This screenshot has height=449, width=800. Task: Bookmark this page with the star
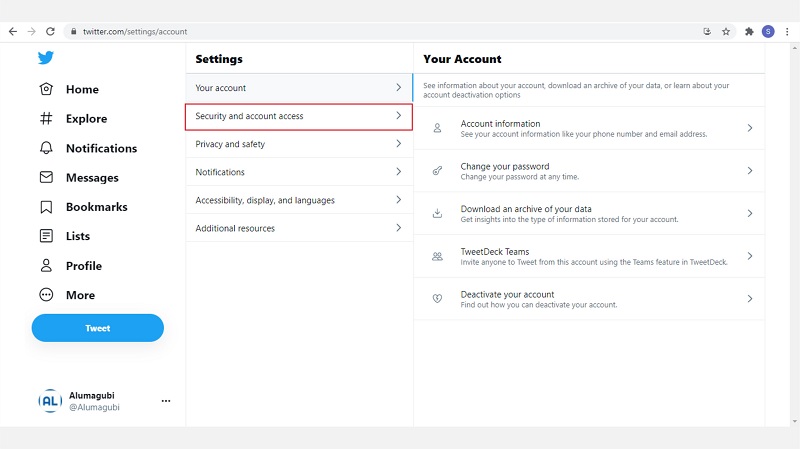[726, 32]
